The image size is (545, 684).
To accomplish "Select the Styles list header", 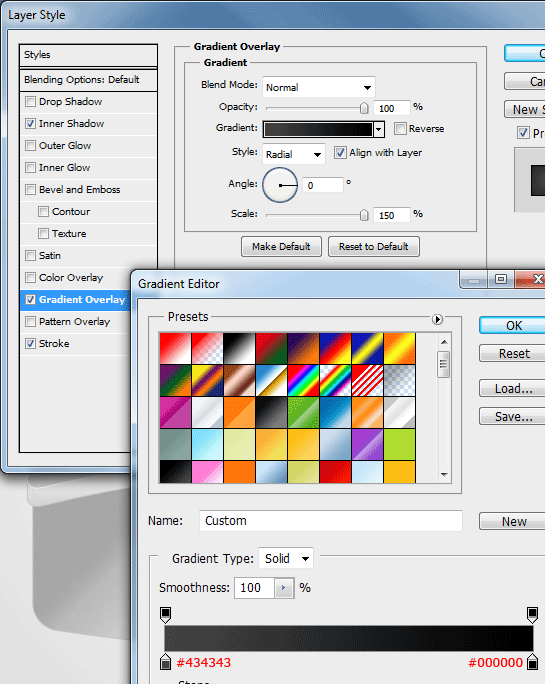I will (x=88, y=55).
